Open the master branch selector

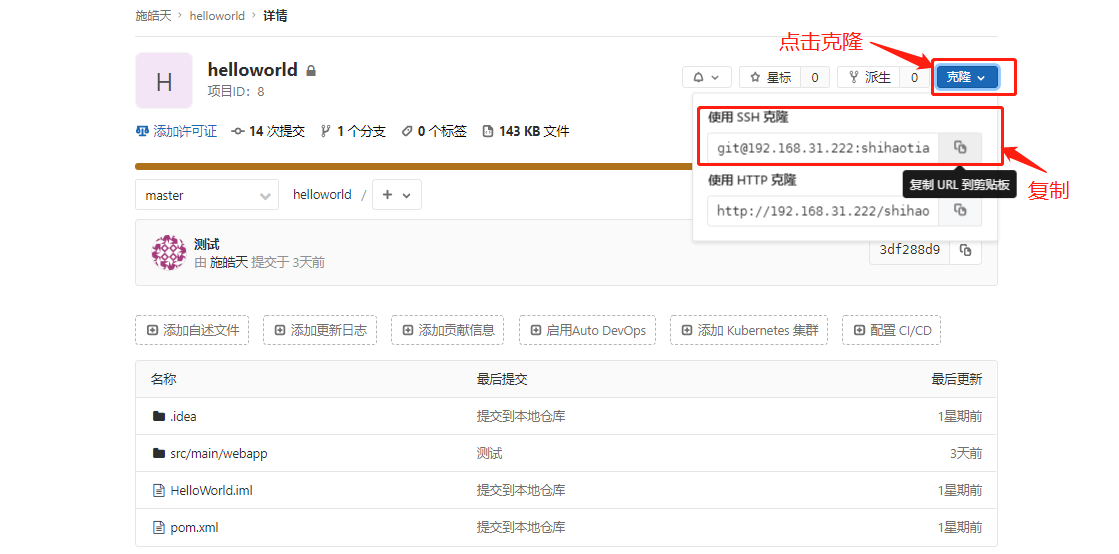point(207,195)
